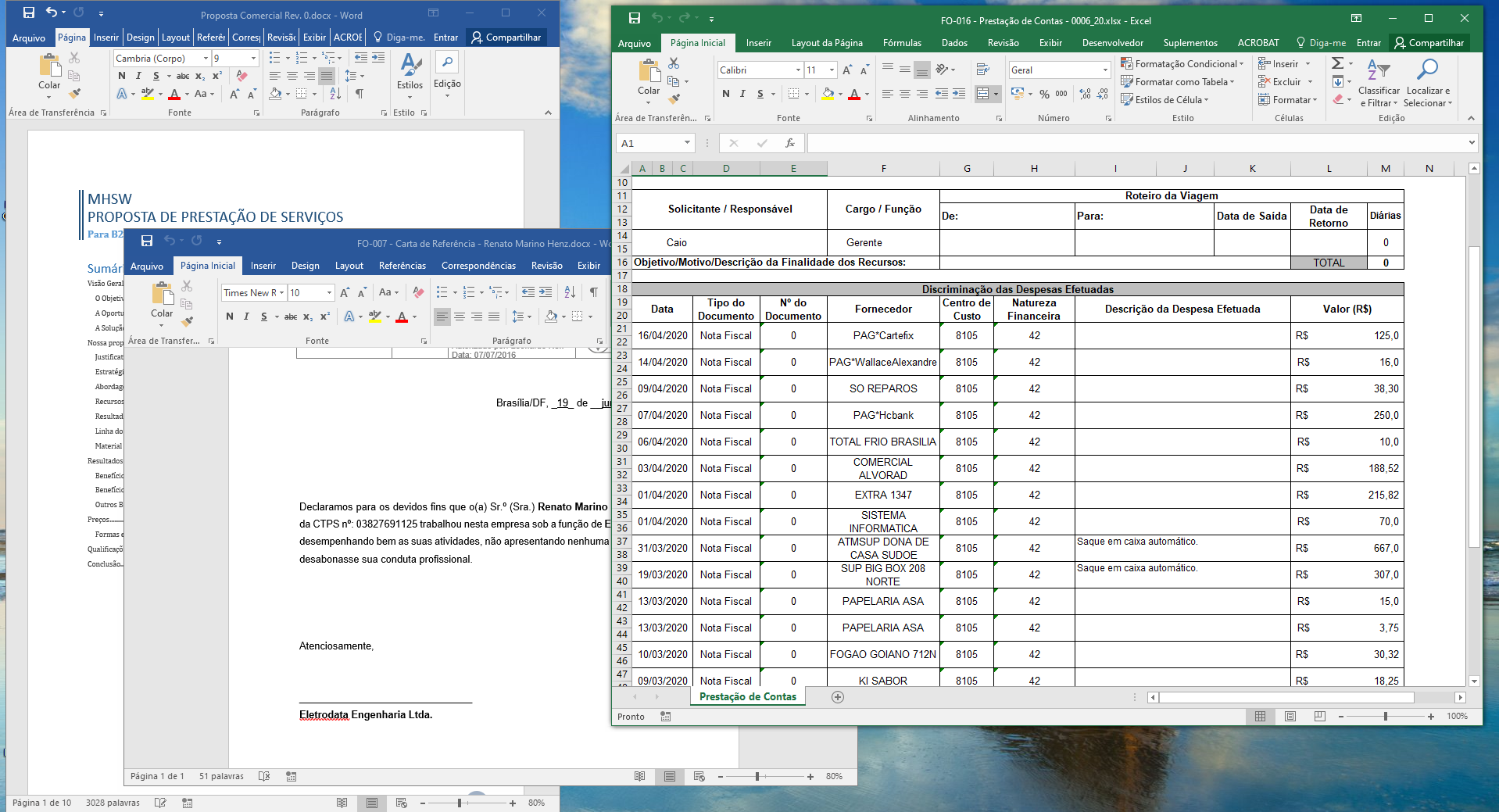Image resolution: width=1499 pixels, height=812 pixels.
Task: Apply percent style in Excel Número group
Action: point(1044,94)
